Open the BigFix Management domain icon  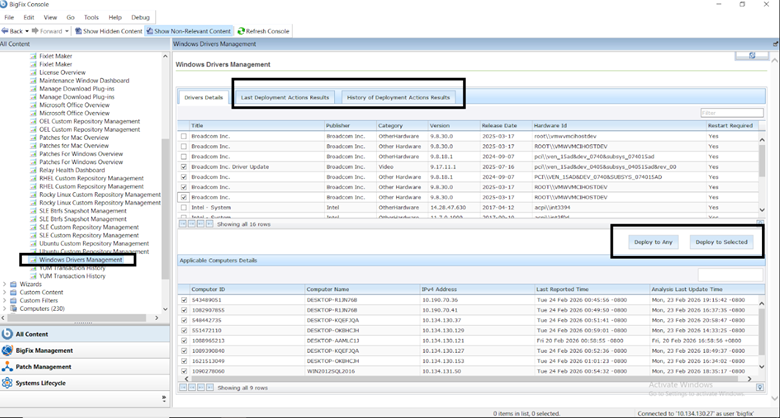click(x=8, y=351)
